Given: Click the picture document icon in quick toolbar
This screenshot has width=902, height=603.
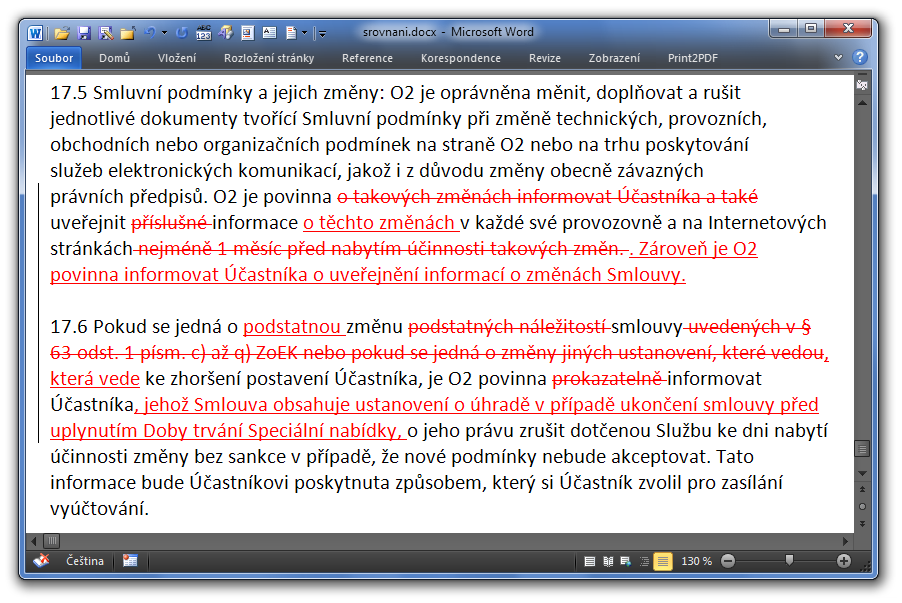Looking at the screenshot, I should click(248, 33).
